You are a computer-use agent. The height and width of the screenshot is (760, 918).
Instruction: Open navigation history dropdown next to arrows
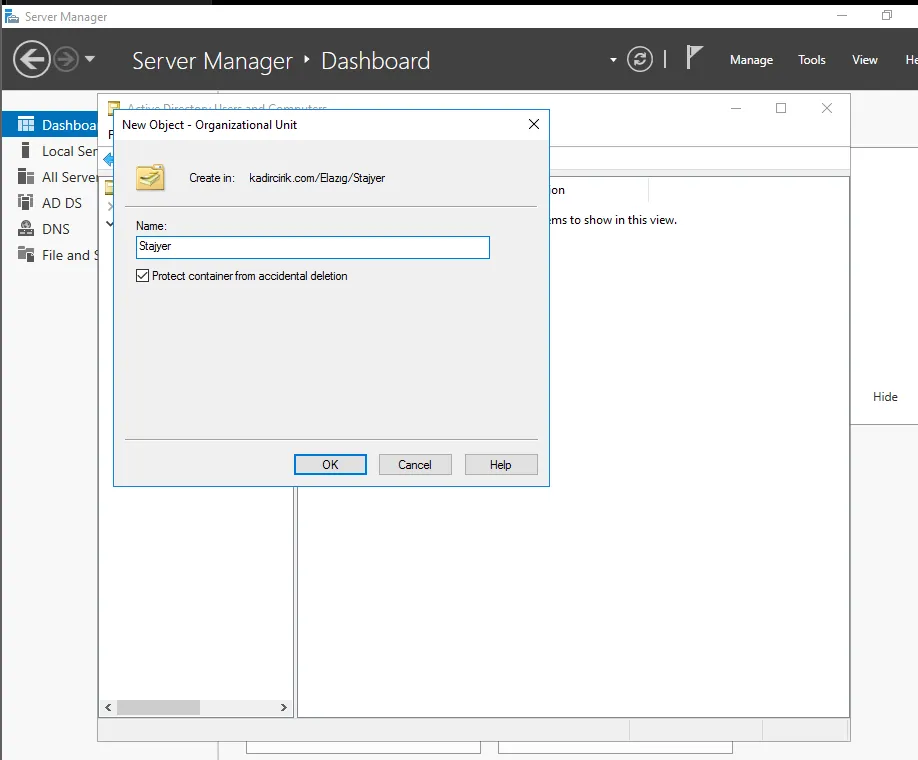[x=90, y=59]
